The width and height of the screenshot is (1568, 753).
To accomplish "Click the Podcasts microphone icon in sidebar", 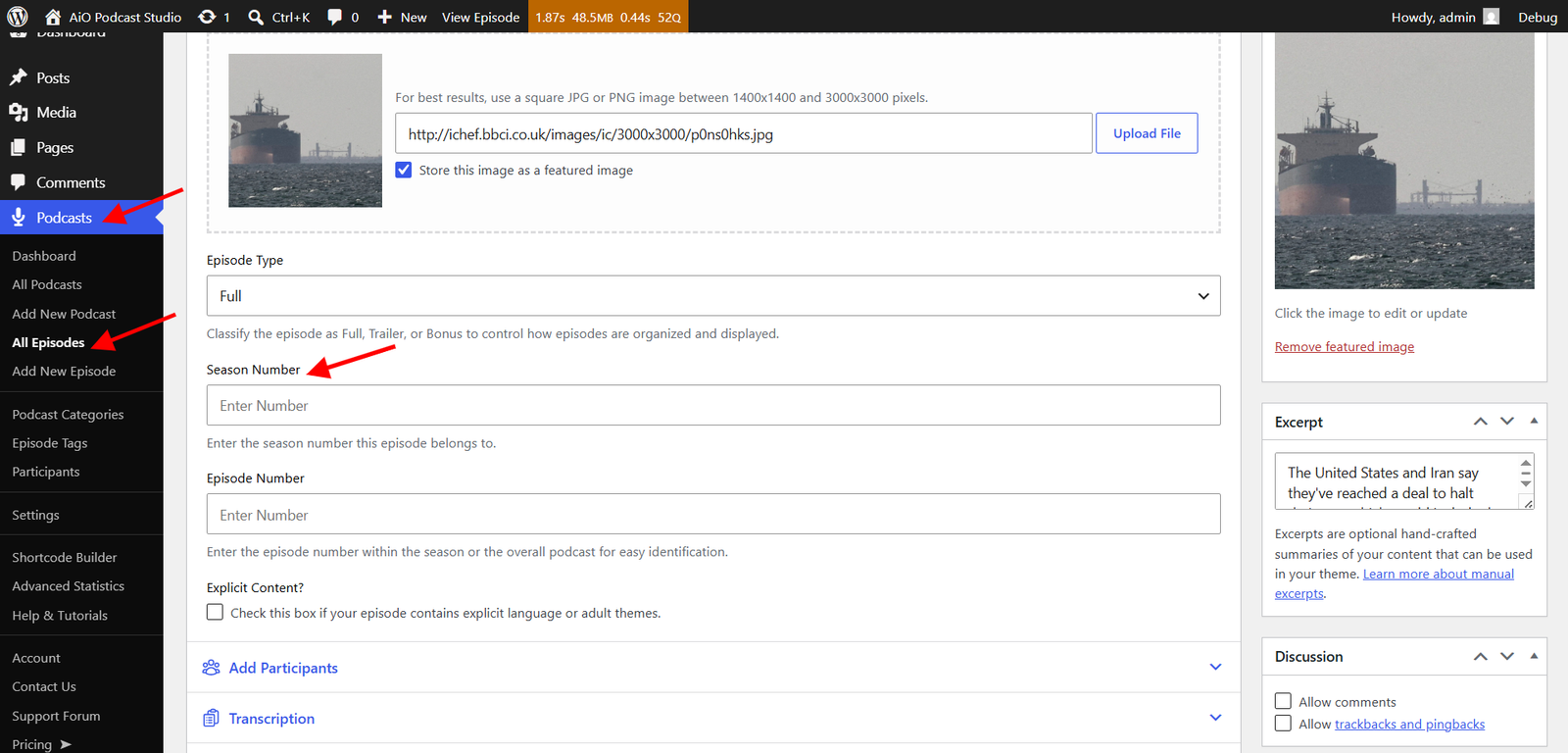I will coord(19,218).
